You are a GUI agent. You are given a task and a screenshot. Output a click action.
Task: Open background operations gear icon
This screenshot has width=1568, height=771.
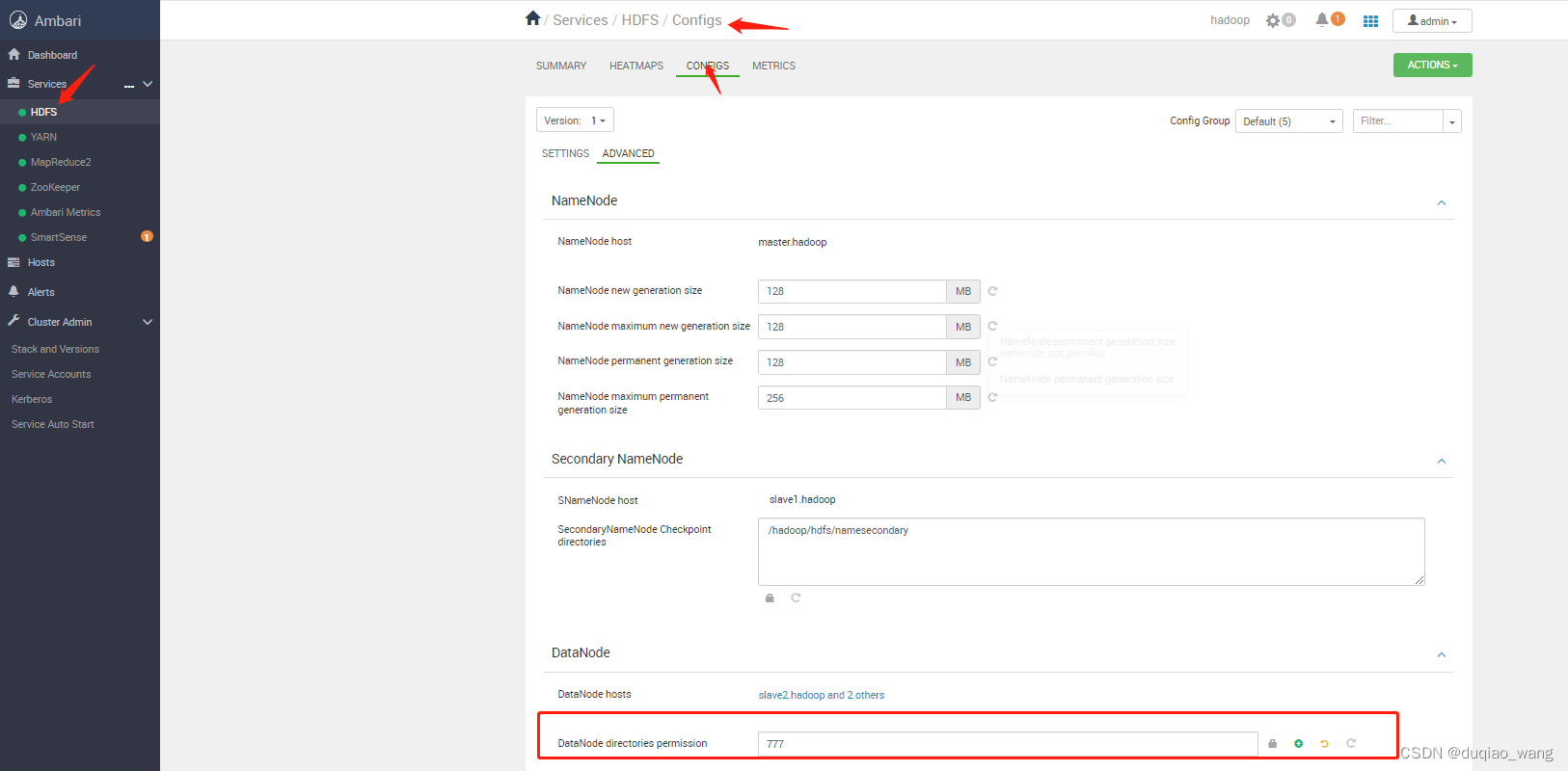coord(1273,20)
